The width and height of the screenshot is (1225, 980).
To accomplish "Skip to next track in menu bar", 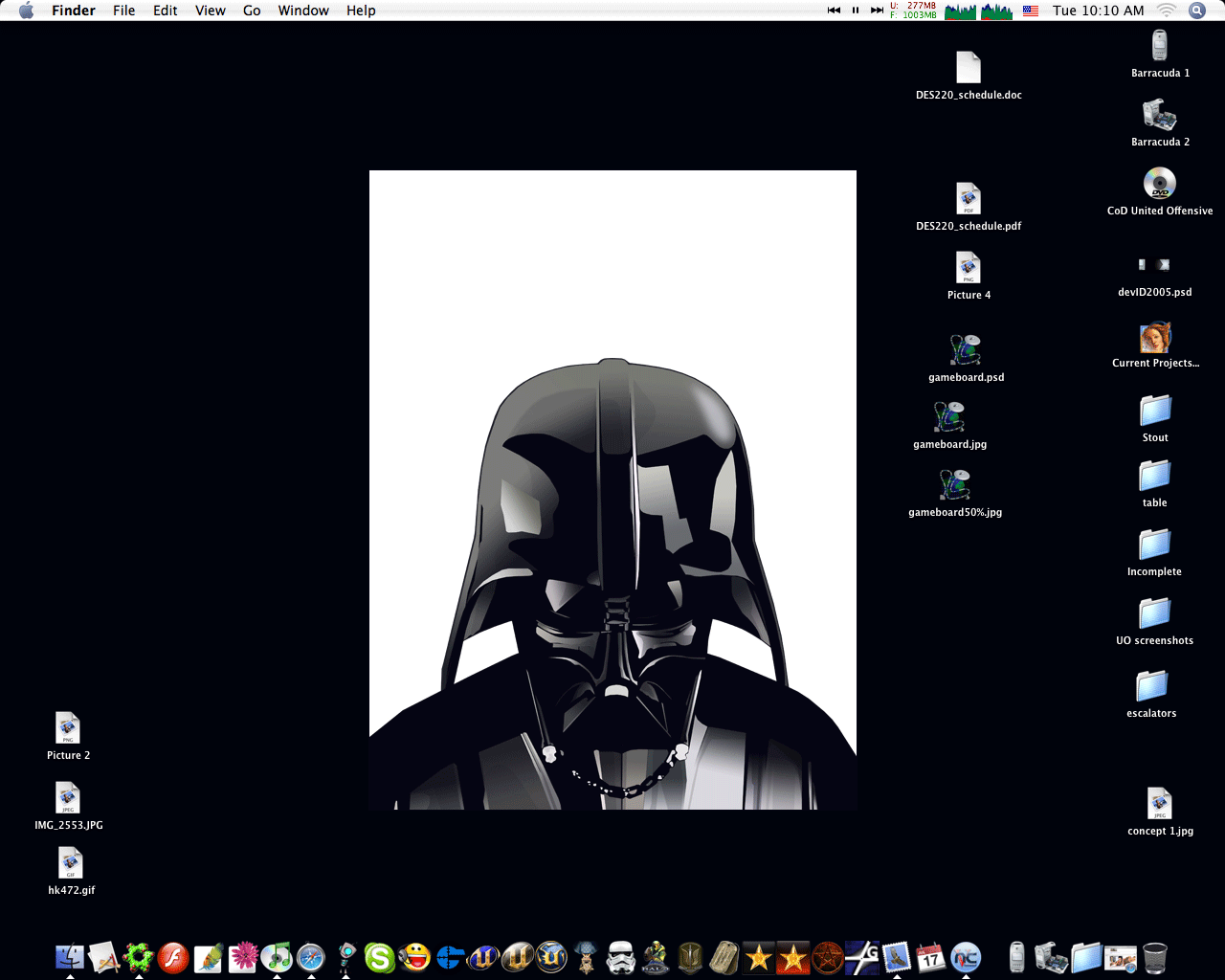I will [877, 11].
